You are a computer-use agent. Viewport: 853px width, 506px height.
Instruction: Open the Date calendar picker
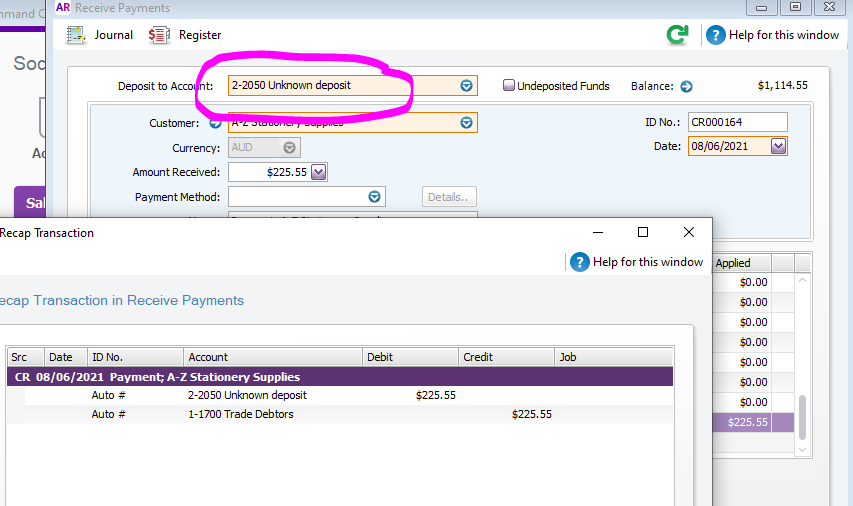coord(779,146)
